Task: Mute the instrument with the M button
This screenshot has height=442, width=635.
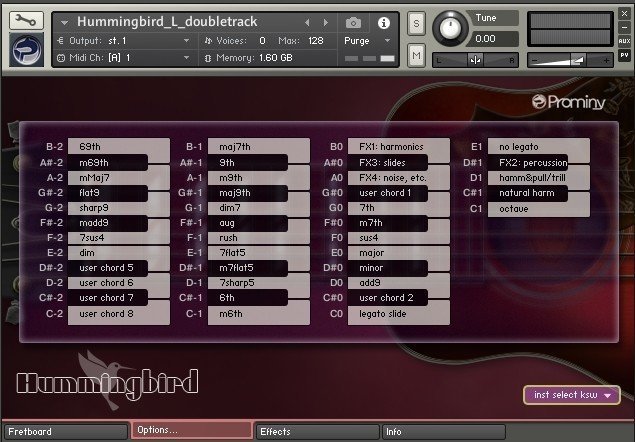Action: coord(416,55)
